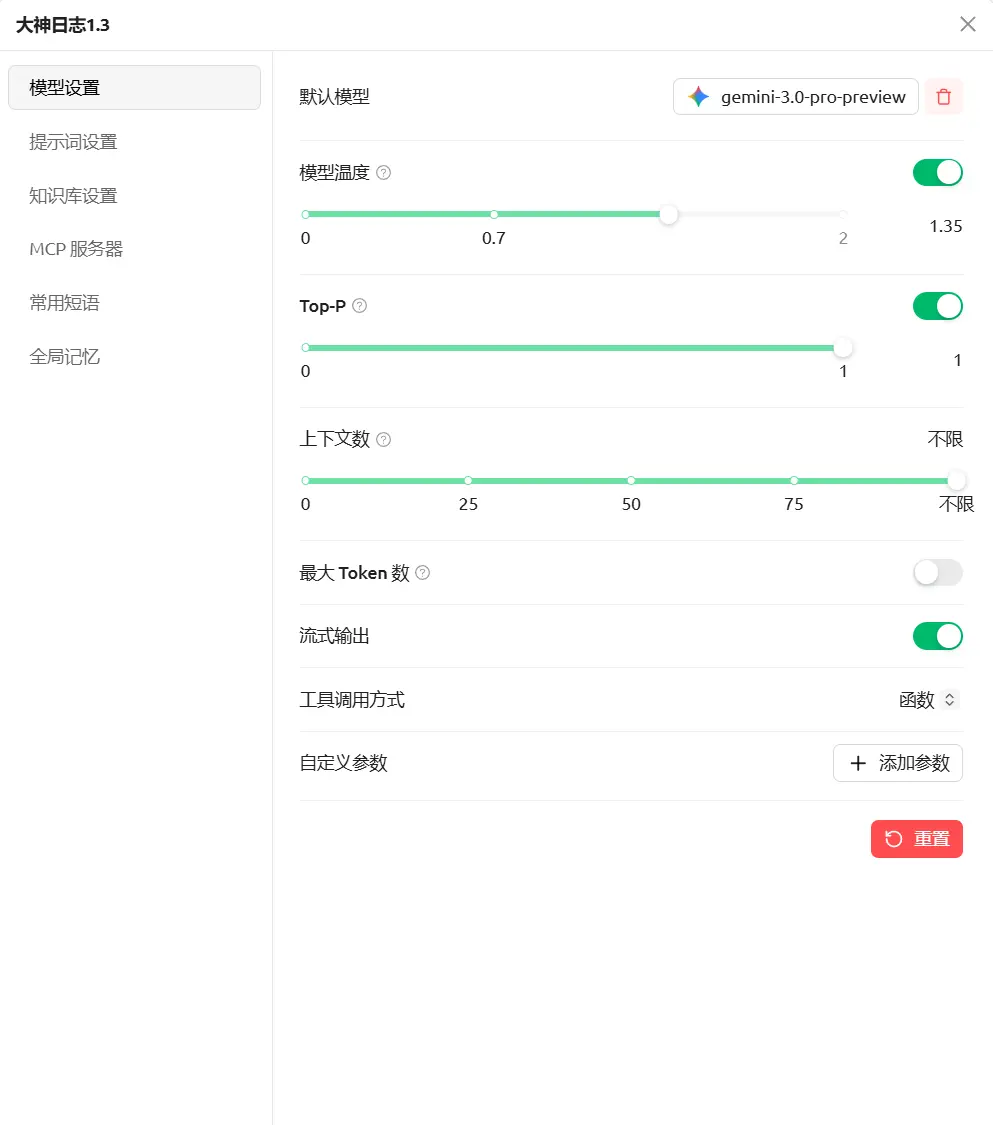The width and height of the screenshot is (993, 1125).
Task: Disable the 模型温度 toggle
Action: coord(937,172)
